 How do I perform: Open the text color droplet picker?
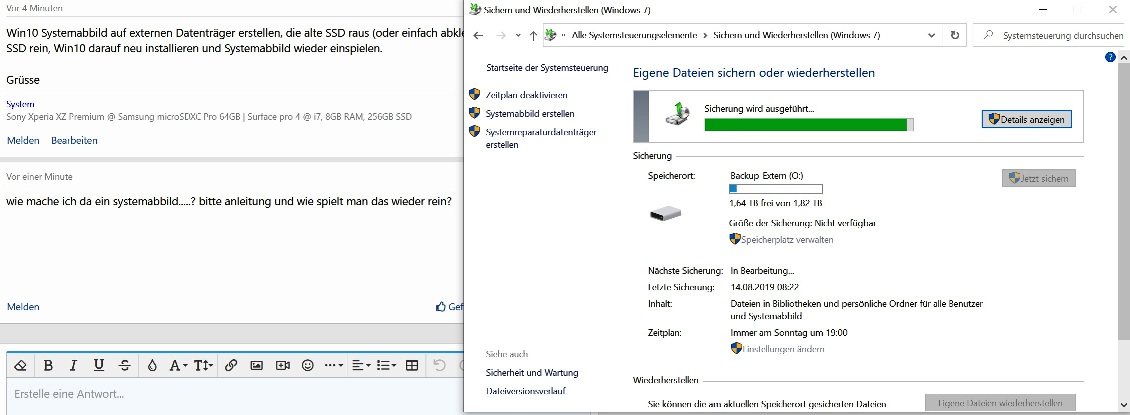152,365
